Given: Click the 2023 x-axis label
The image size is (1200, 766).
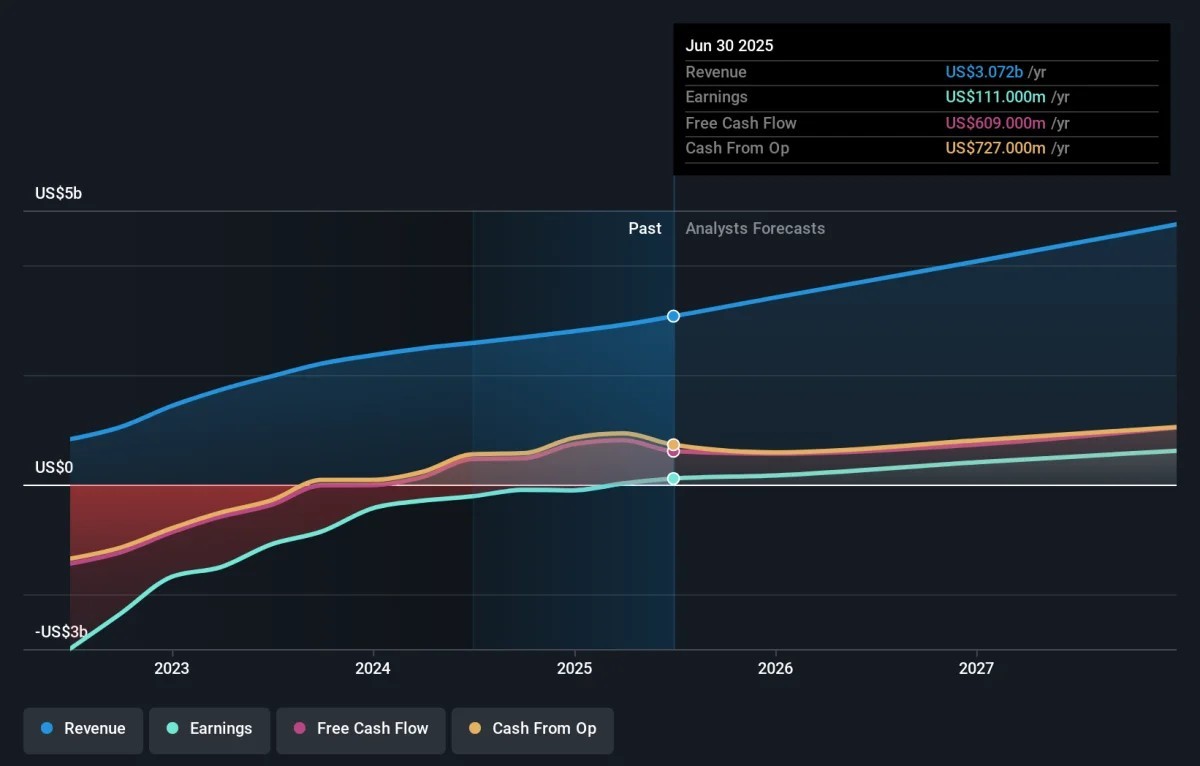Looking at the screenshot, I should tap(172, 668).
